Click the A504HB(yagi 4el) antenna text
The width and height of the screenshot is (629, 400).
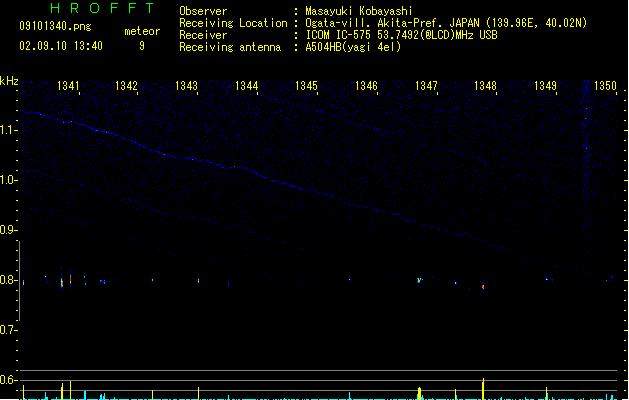[x=353, y=47]
